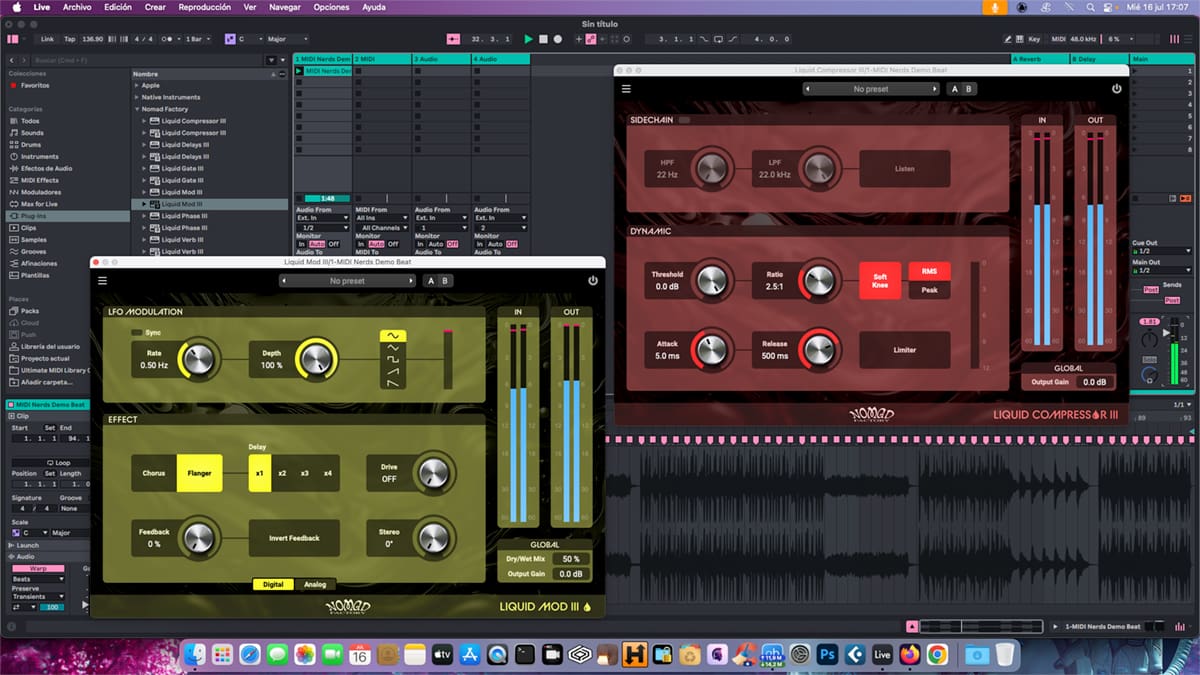Click the Tap tempo button
1200x675 pixels.
point(70,39)
